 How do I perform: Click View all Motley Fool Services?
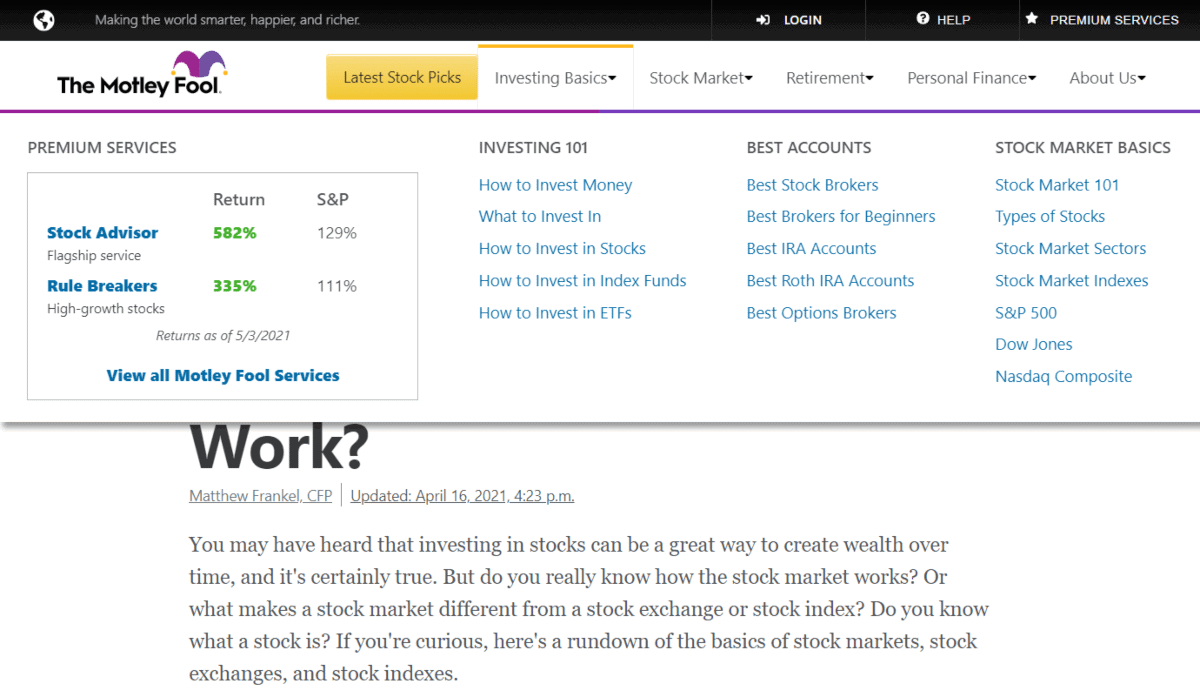[222, 375]
